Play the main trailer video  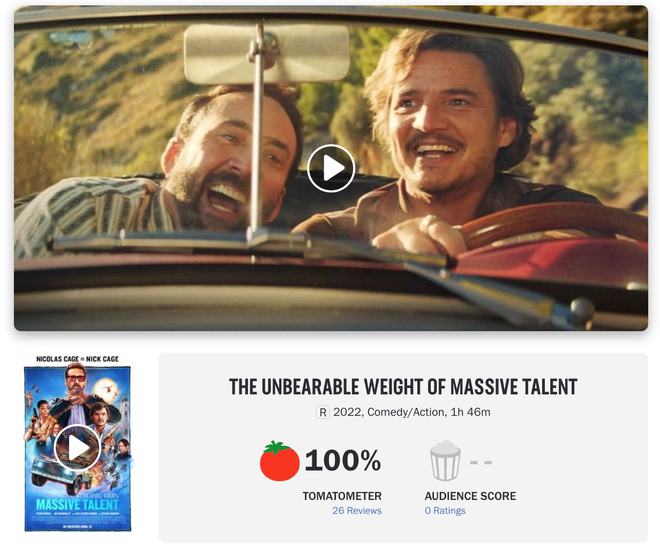tap(331, 168)
